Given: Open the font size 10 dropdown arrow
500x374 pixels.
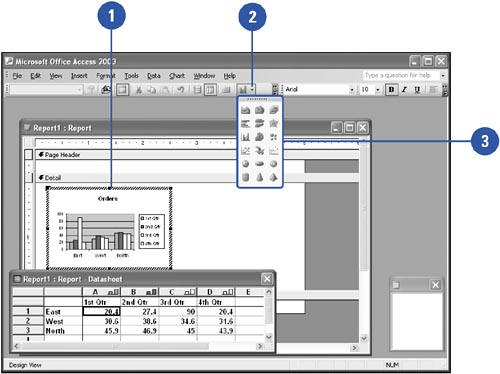Looking at the screenshot, I should [x=378, y=89].
